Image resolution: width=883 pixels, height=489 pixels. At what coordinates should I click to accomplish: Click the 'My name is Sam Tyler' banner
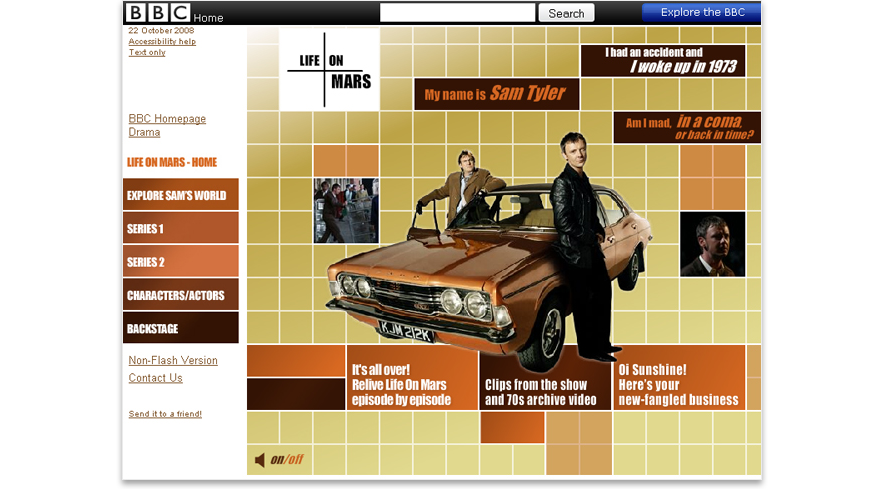(497, 94)
